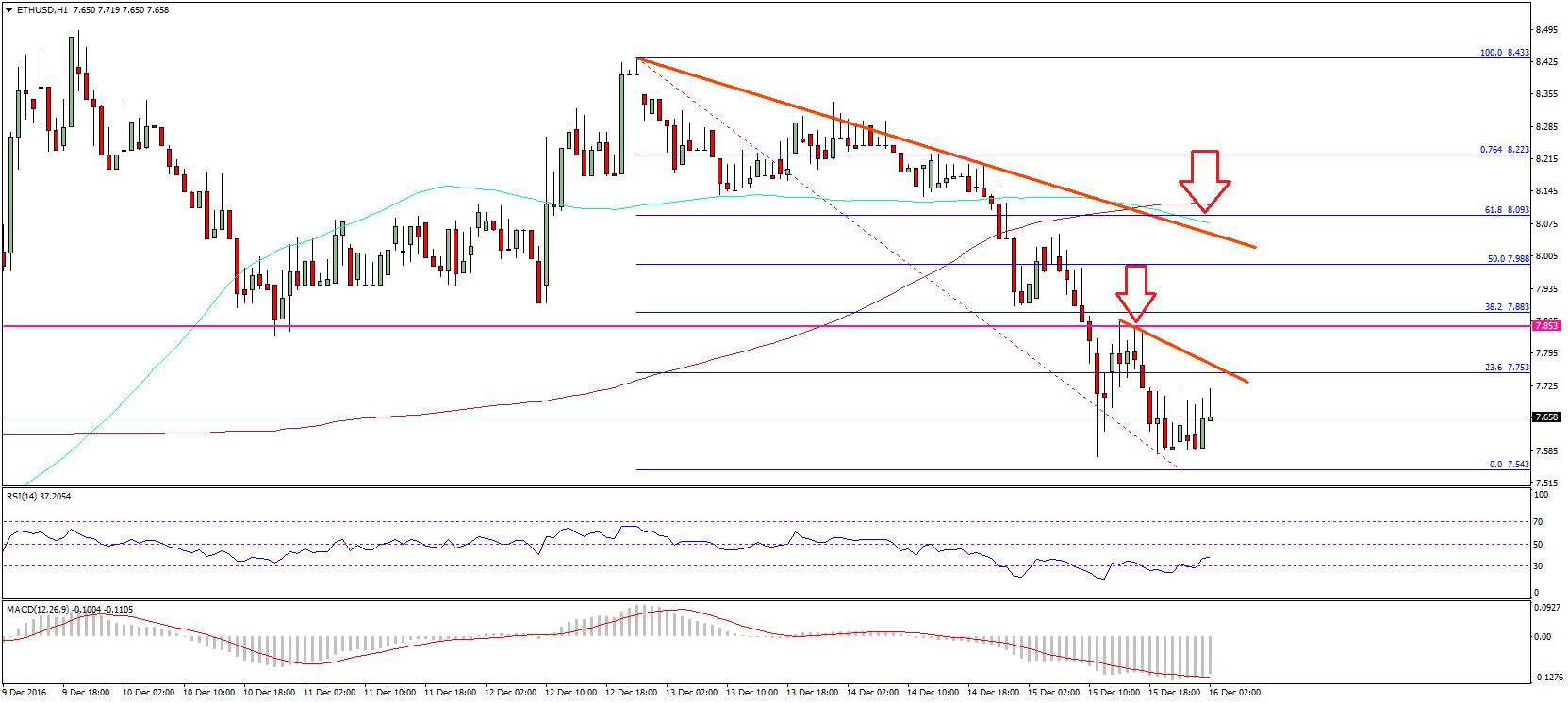Click price axis value 7.725
The height and width of the screenshot is (703, 1568).
coord(1546,386)
